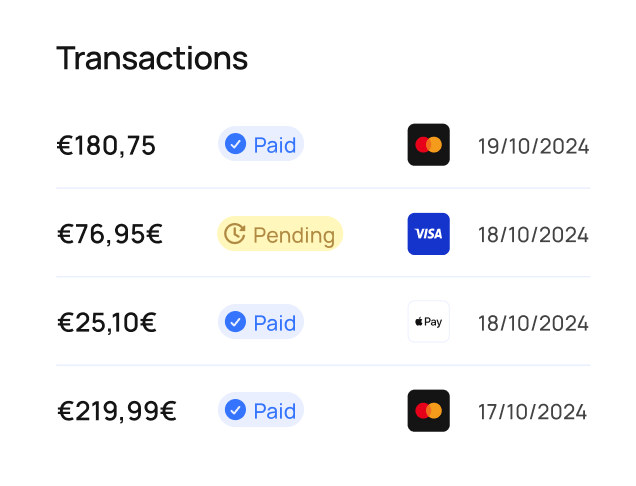Click the Paid badge for €180,75
The height and width of the screenshot is (486, 636).
tap(261, 145)
